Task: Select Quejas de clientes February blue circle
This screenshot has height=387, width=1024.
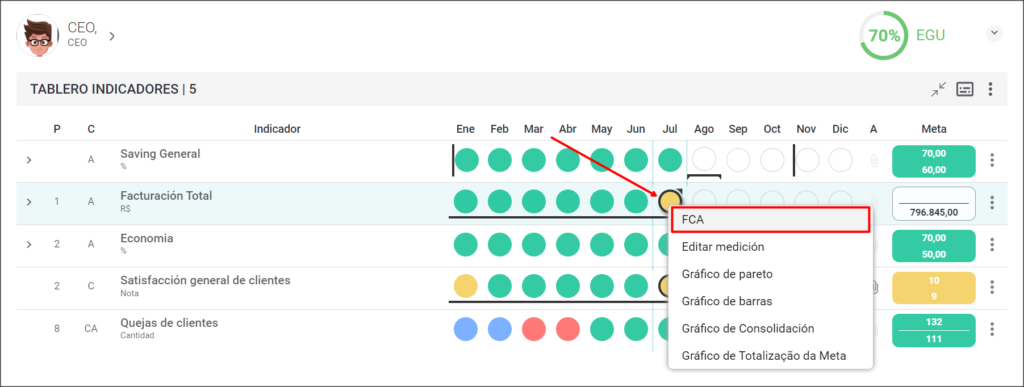Action: pyautogui.click(x=500, y=328)
